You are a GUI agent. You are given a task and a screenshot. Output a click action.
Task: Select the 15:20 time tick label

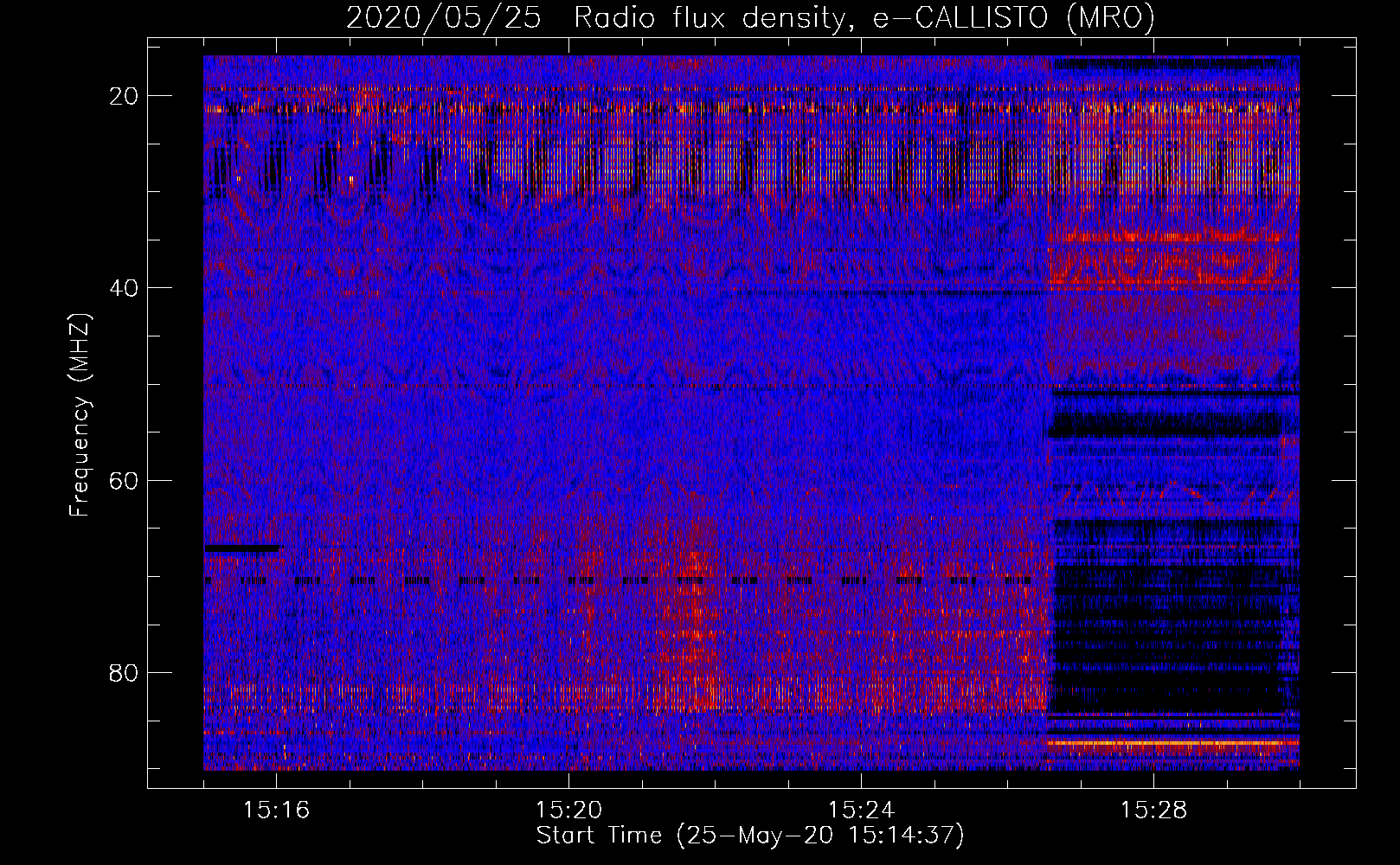[x=569, y=811]
